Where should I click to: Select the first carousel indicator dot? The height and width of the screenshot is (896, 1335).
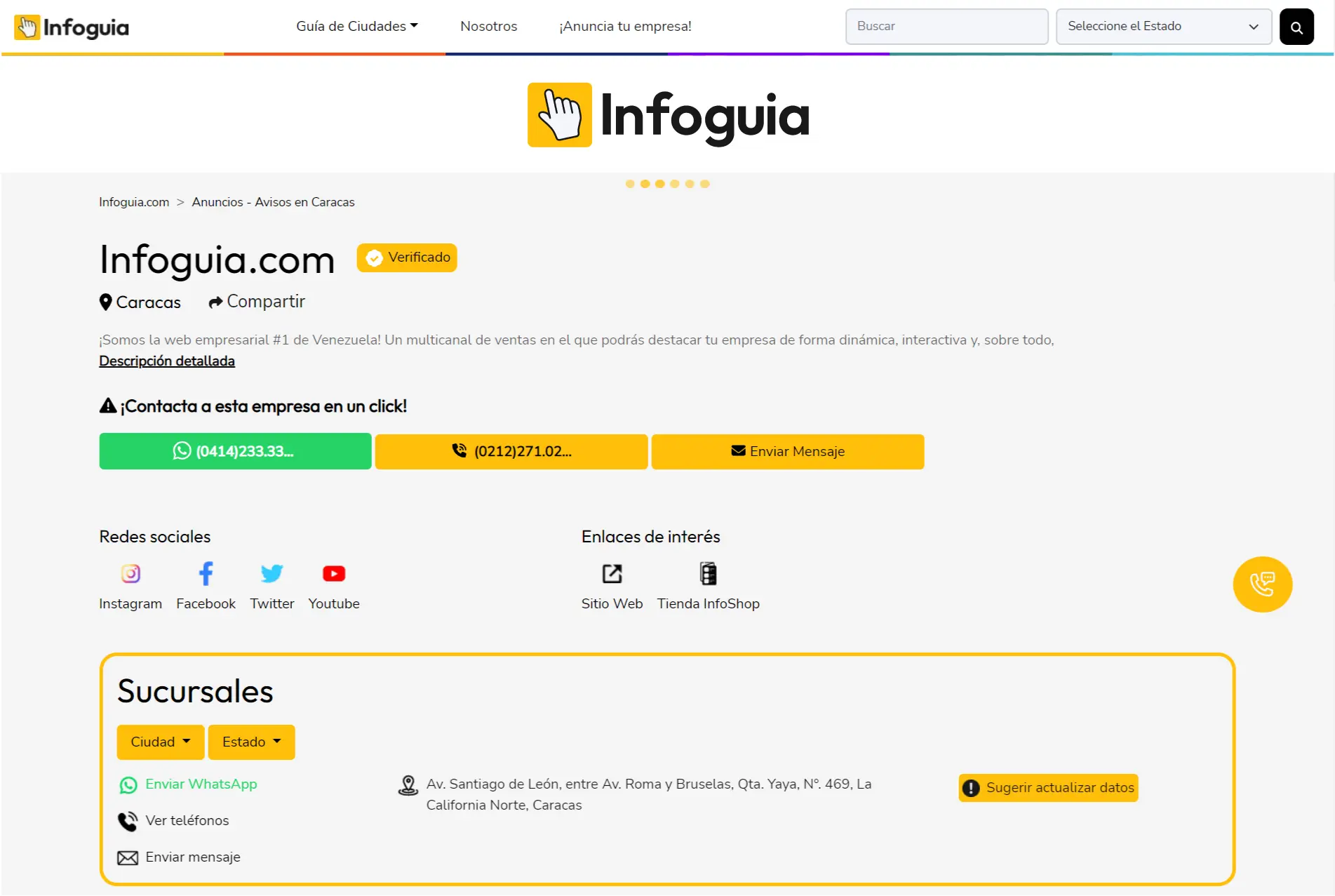click(630, 184)
